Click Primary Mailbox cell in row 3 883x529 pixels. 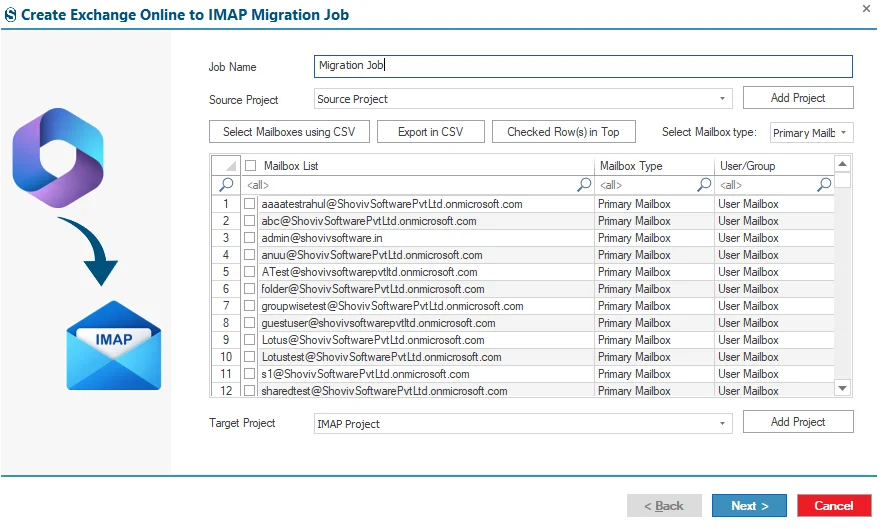(x=654, y=238)
